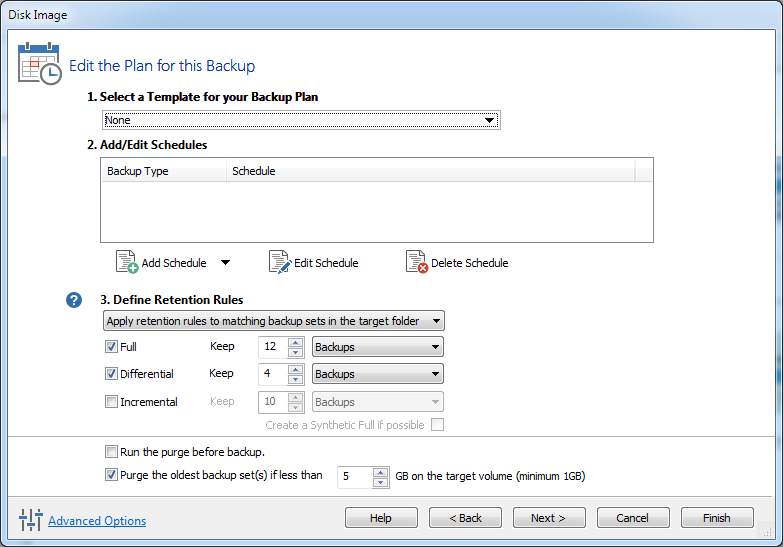783x547 pixels.
Task: Increase the Full backups keep count
Action: pyautogui.click(x=295, y=342)
